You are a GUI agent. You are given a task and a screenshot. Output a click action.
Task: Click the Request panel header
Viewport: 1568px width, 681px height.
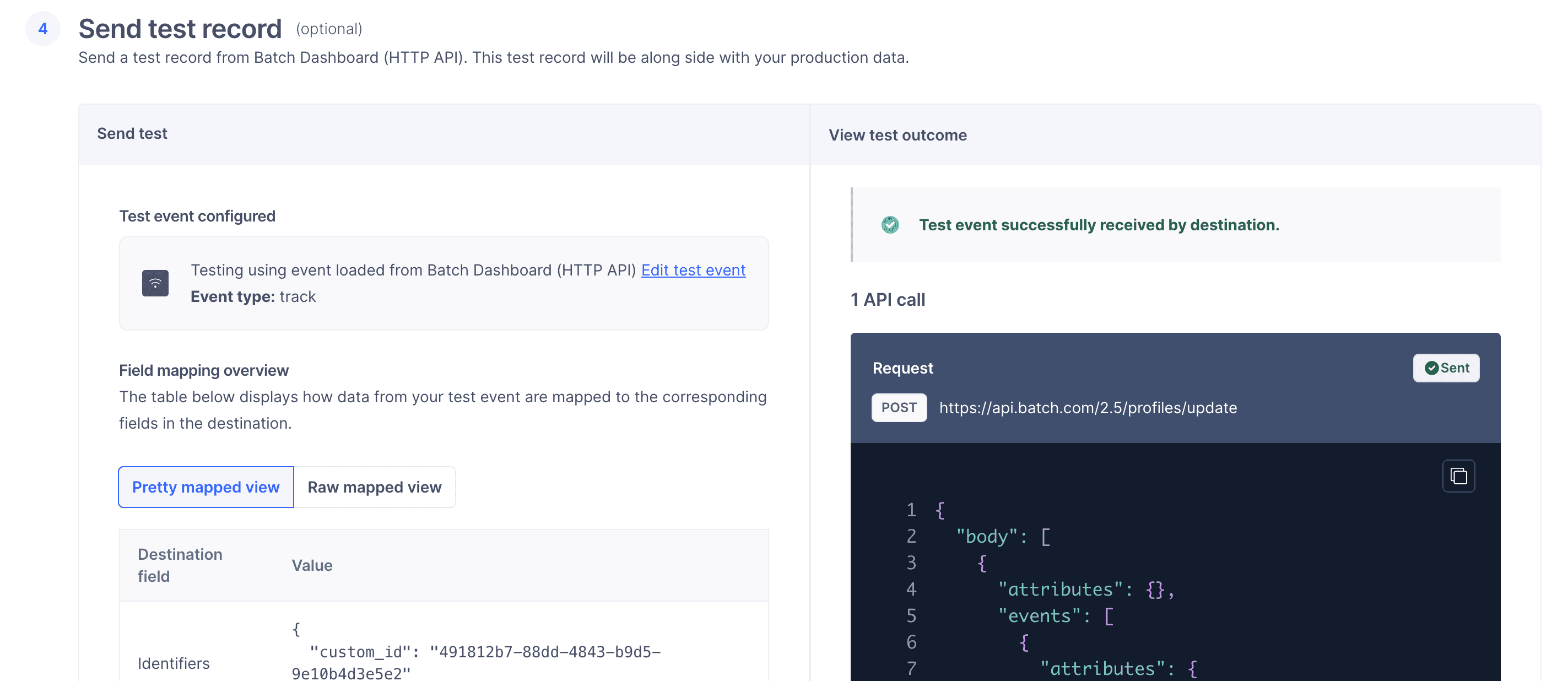pos(902,367)
